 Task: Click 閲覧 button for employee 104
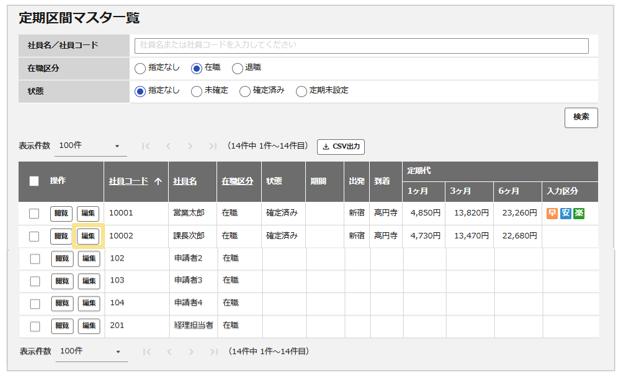coord(62,303)
